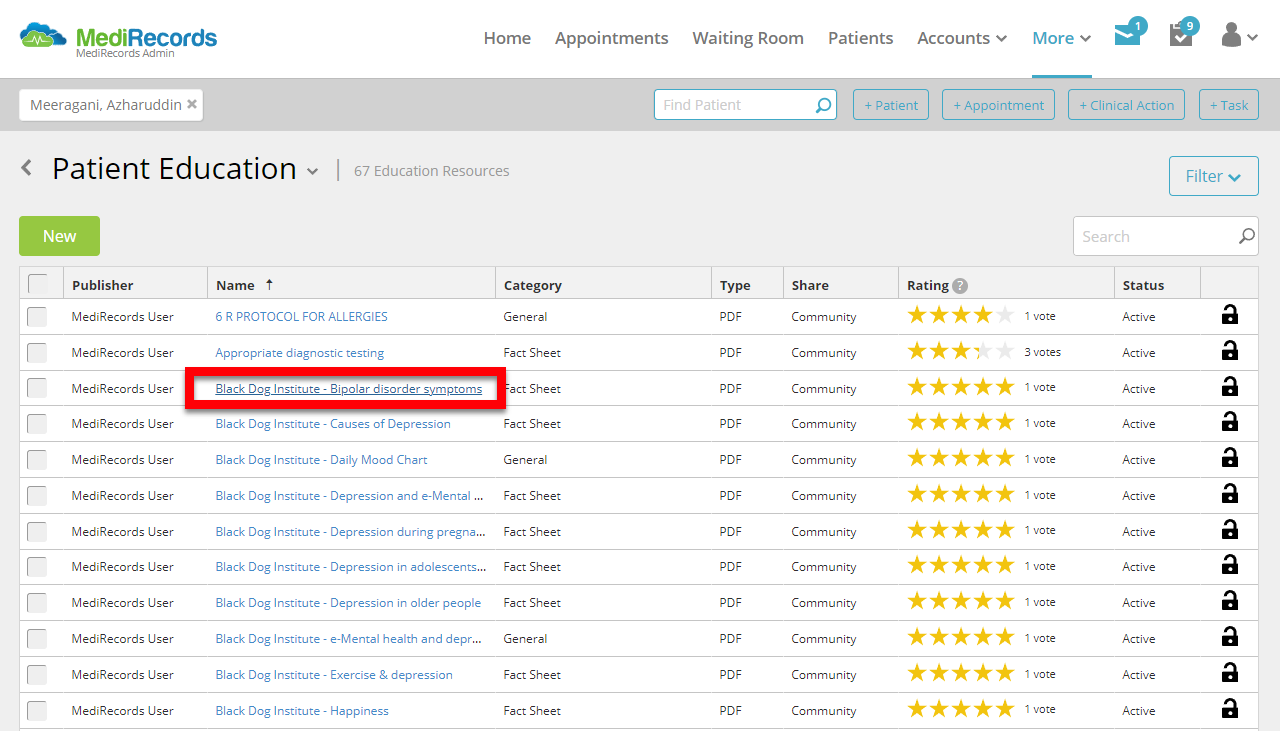Click the + Appointment button
Viewport: 1280px width, 731px height.
click(x=998, y=105)
